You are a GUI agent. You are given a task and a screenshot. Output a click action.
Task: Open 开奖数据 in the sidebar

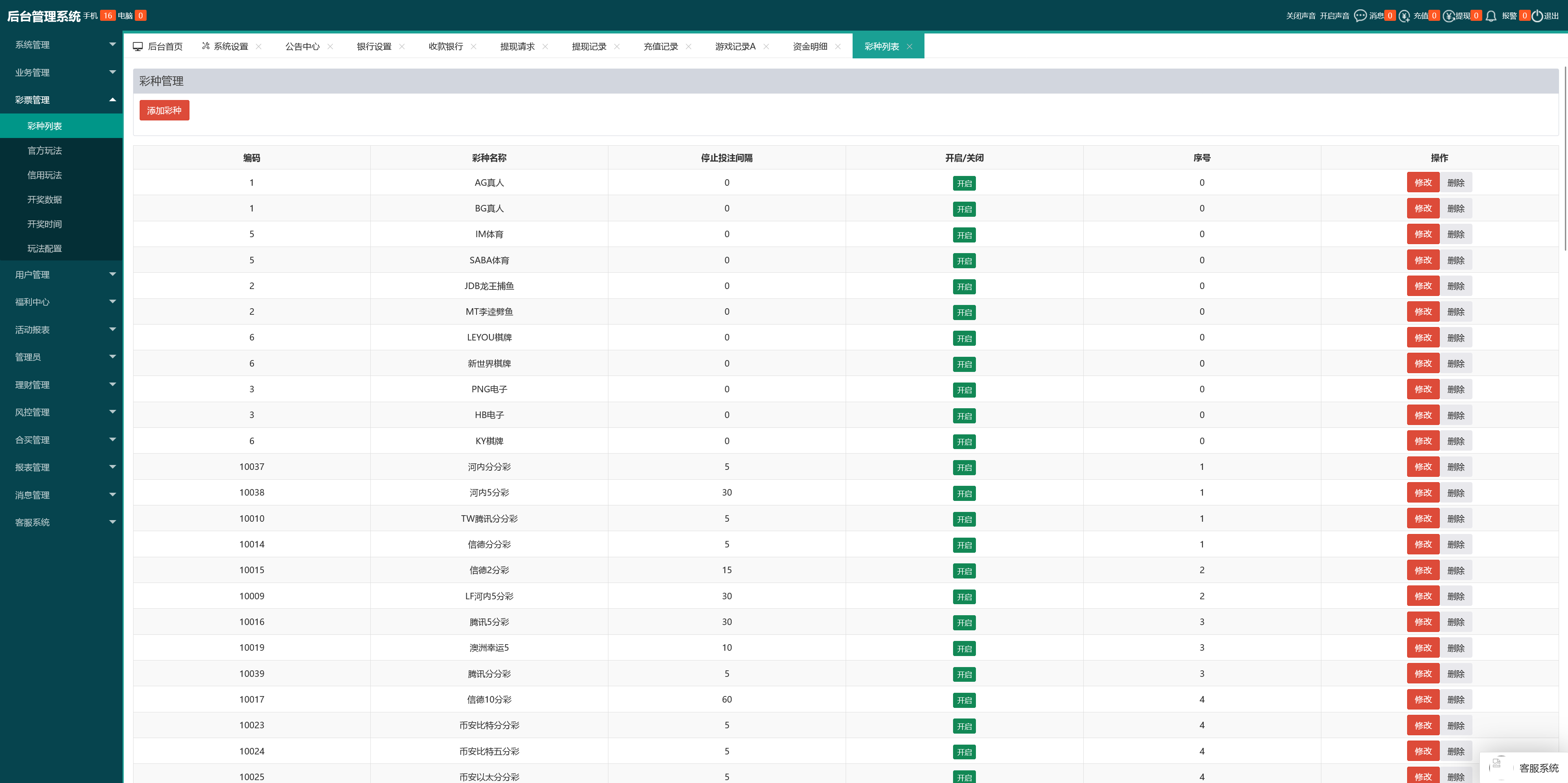tap(45, 200)
